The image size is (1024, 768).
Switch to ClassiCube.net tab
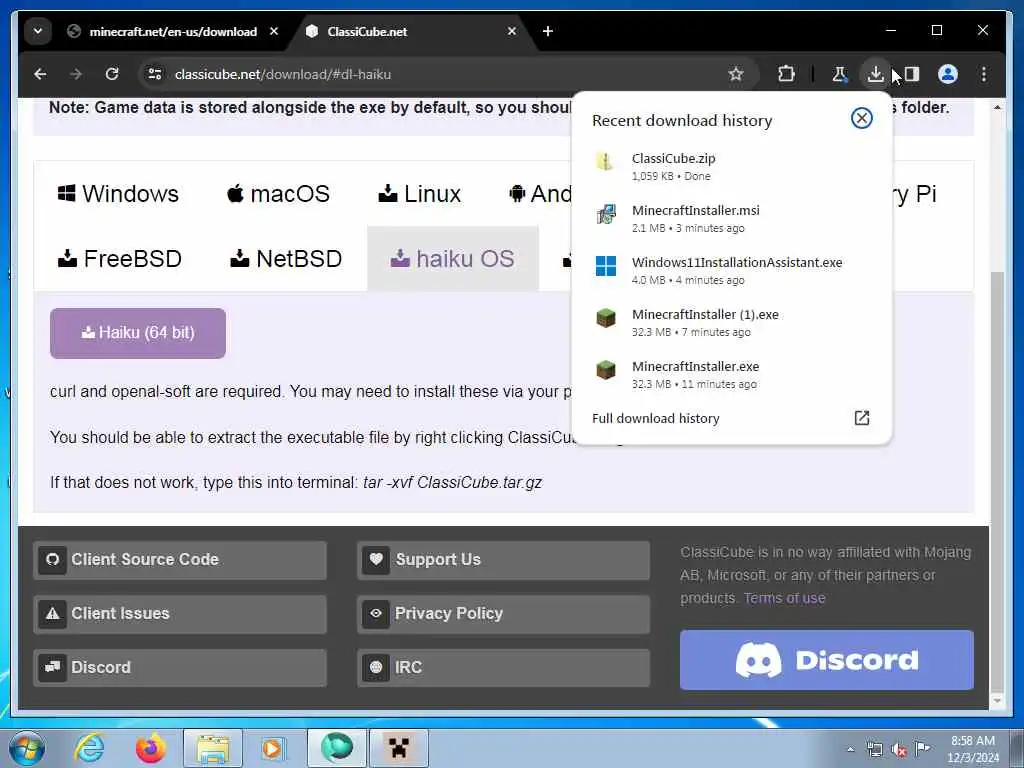411,31
